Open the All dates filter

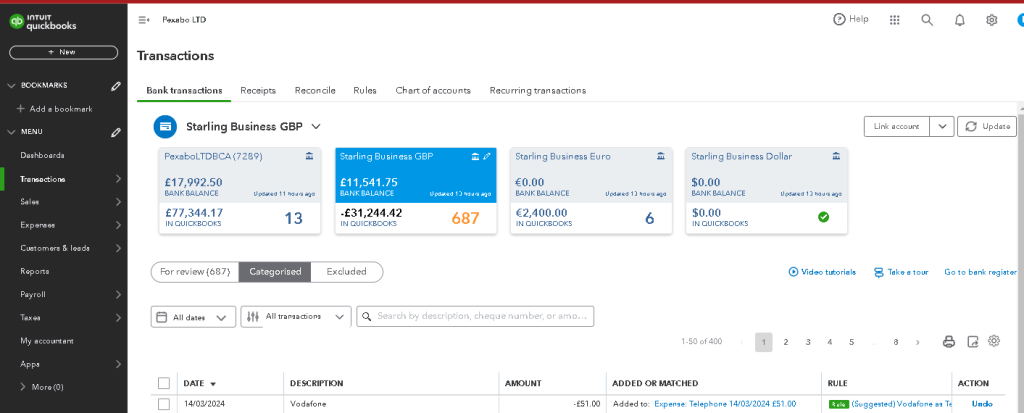(193, 317)
